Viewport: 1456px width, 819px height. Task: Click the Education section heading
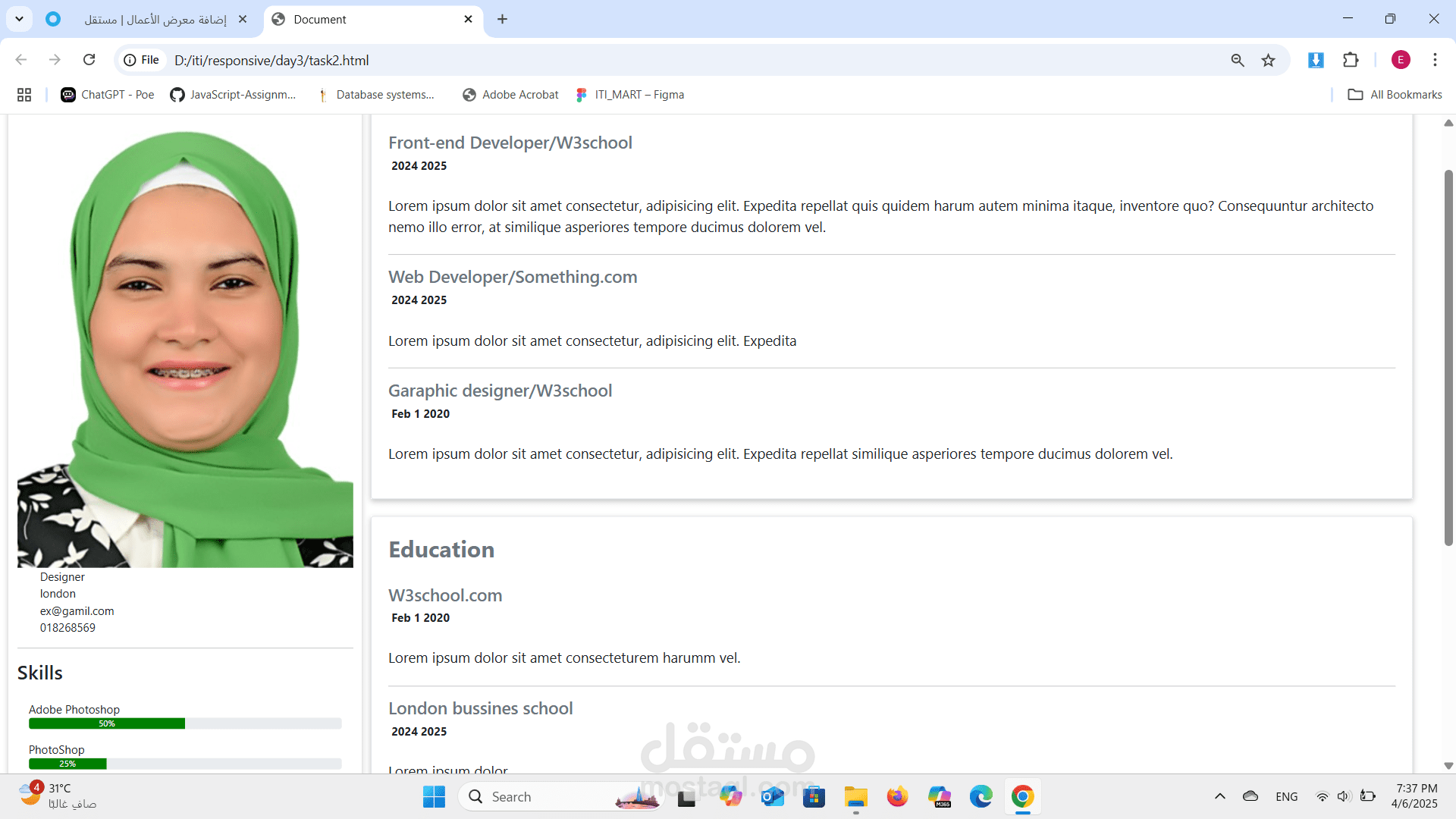pos(441,550)
